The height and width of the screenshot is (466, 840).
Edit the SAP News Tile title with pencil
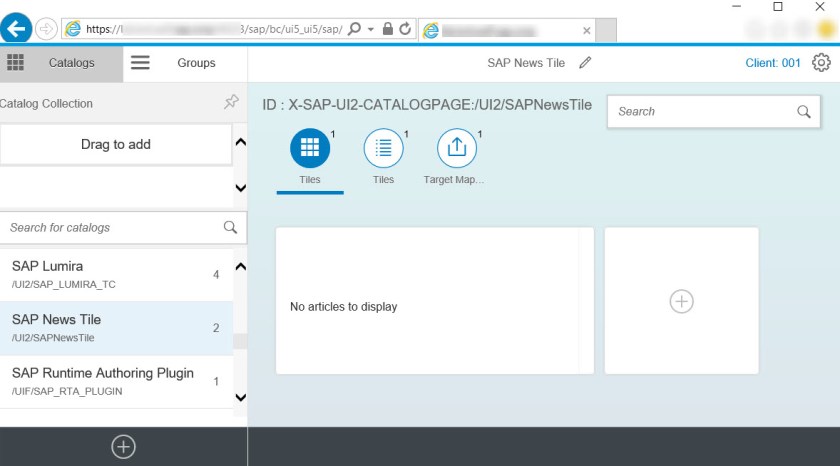[x=585, y=63]
